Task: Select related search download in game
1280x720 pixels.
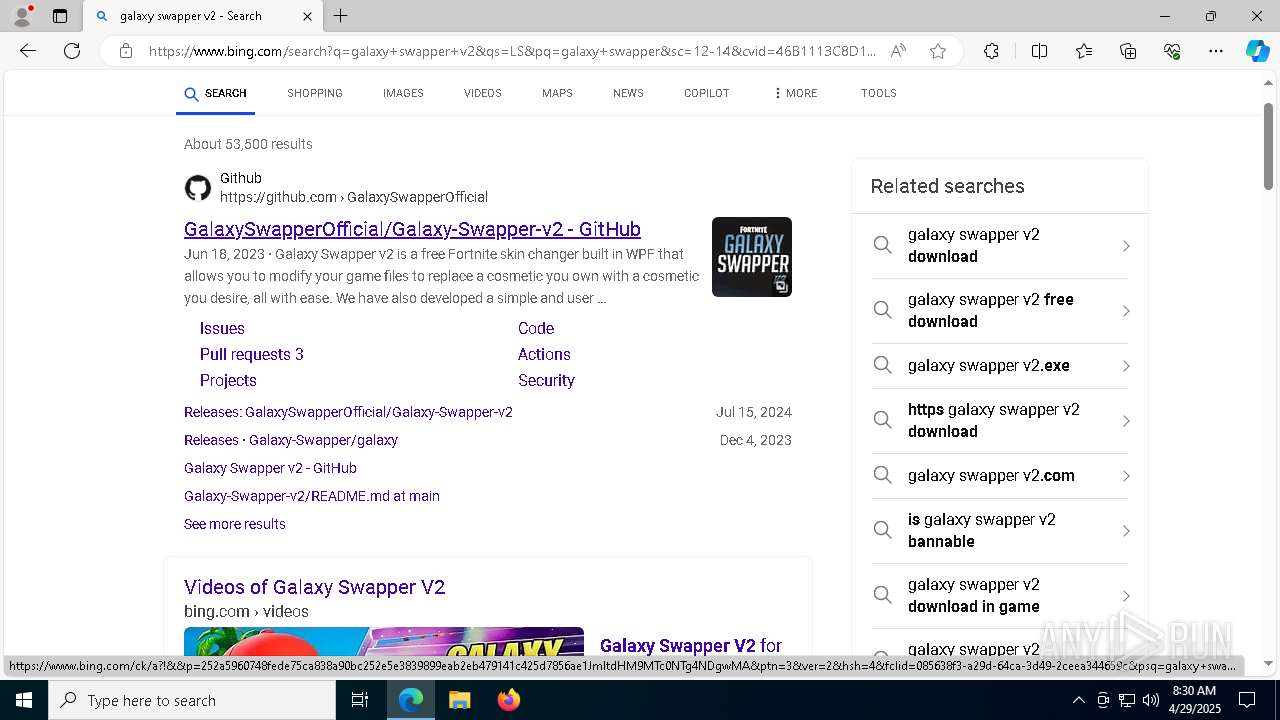Action: pos(1000,596)
